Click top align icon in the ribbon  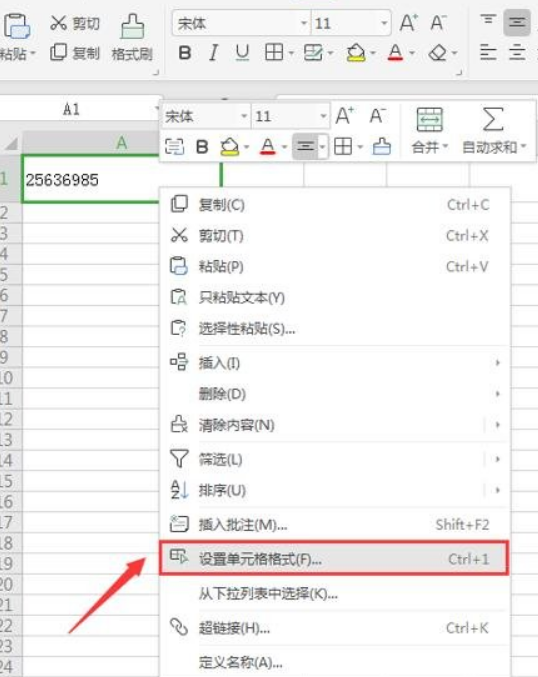pos(488,22)
